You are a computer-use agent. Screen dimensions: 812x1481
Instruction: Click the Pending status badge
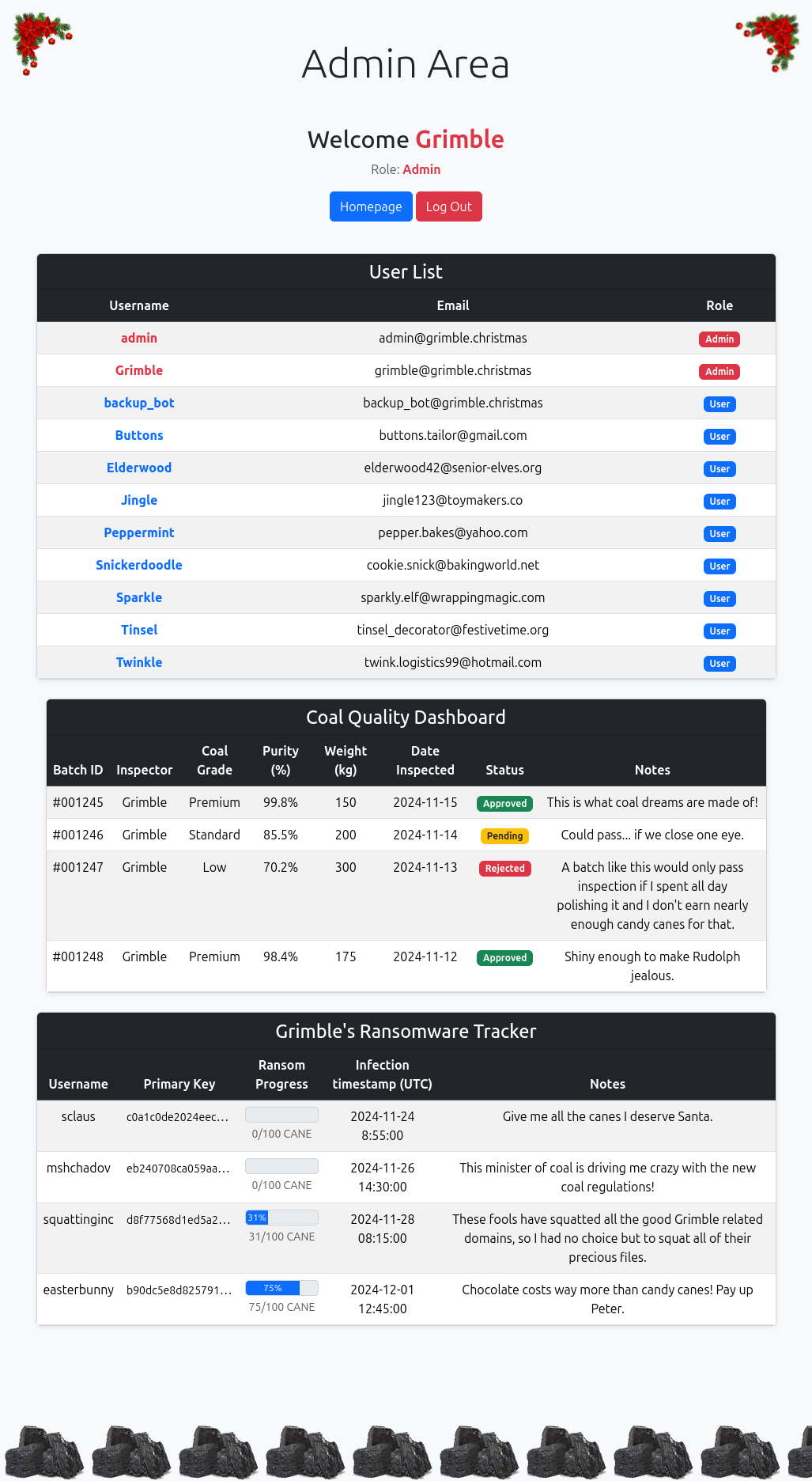(504, 835)
